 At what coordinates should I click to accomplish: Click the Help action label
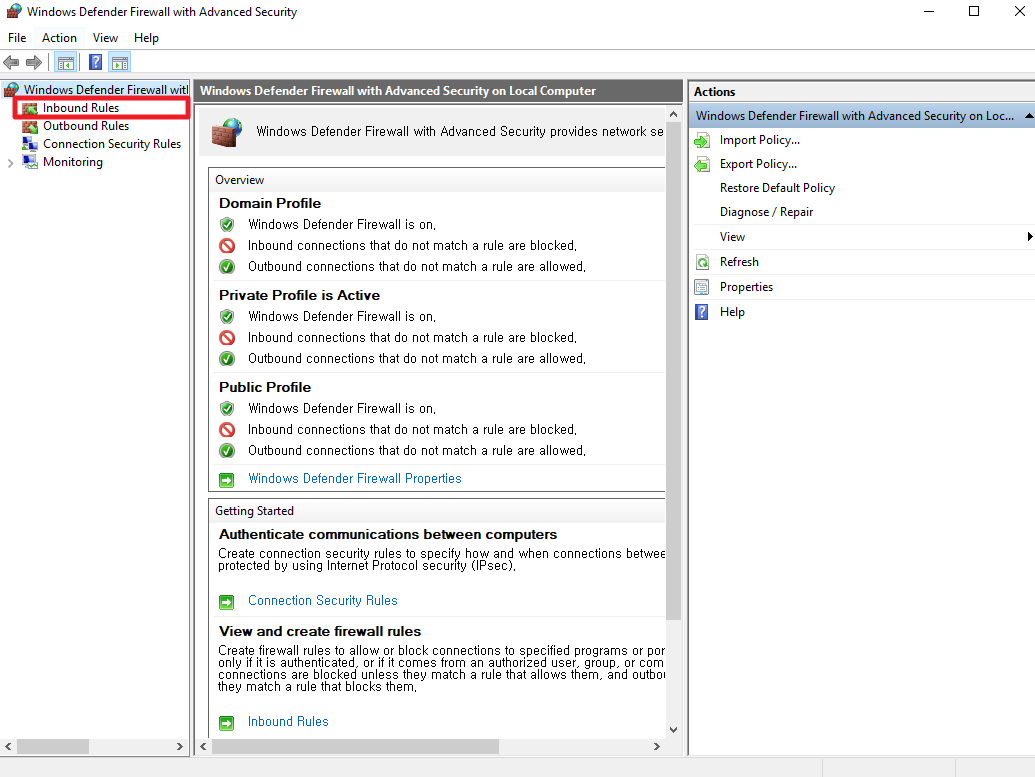[732, 312]
